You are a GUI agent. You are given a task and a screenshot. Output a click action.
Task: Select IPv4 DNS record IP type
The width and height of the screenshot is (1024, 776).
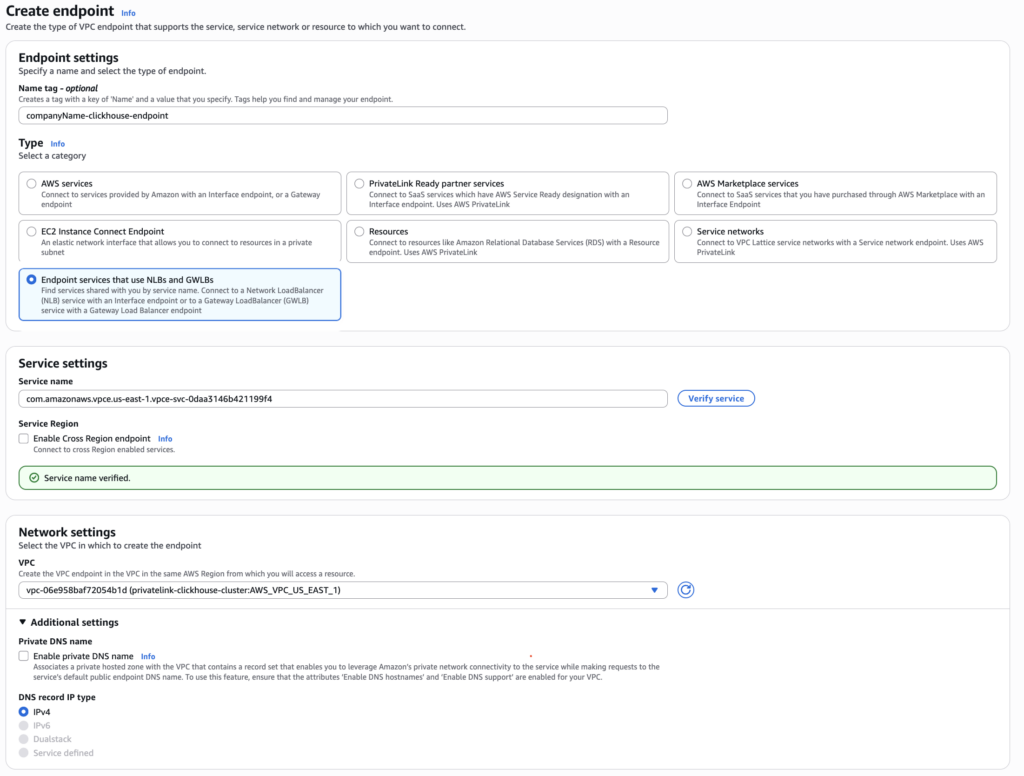tap(24, 712)
